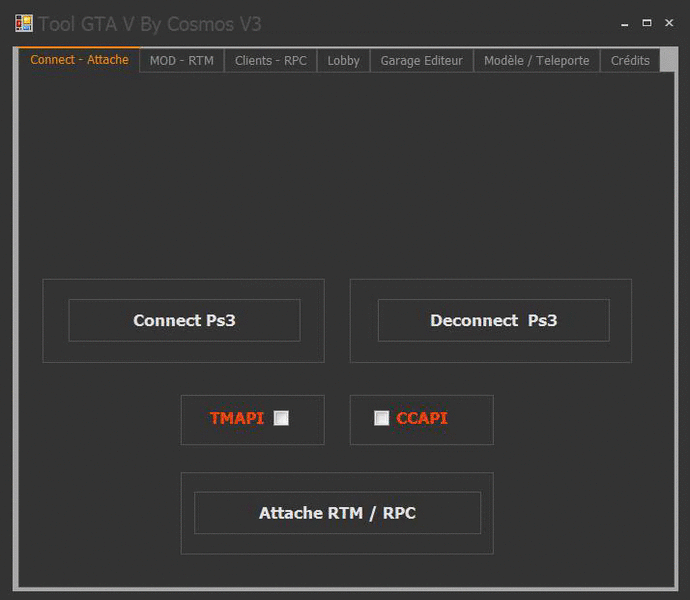View the Crédits tab
The width and height of the screenshot is (690, 600).
[x=630, y=60]
